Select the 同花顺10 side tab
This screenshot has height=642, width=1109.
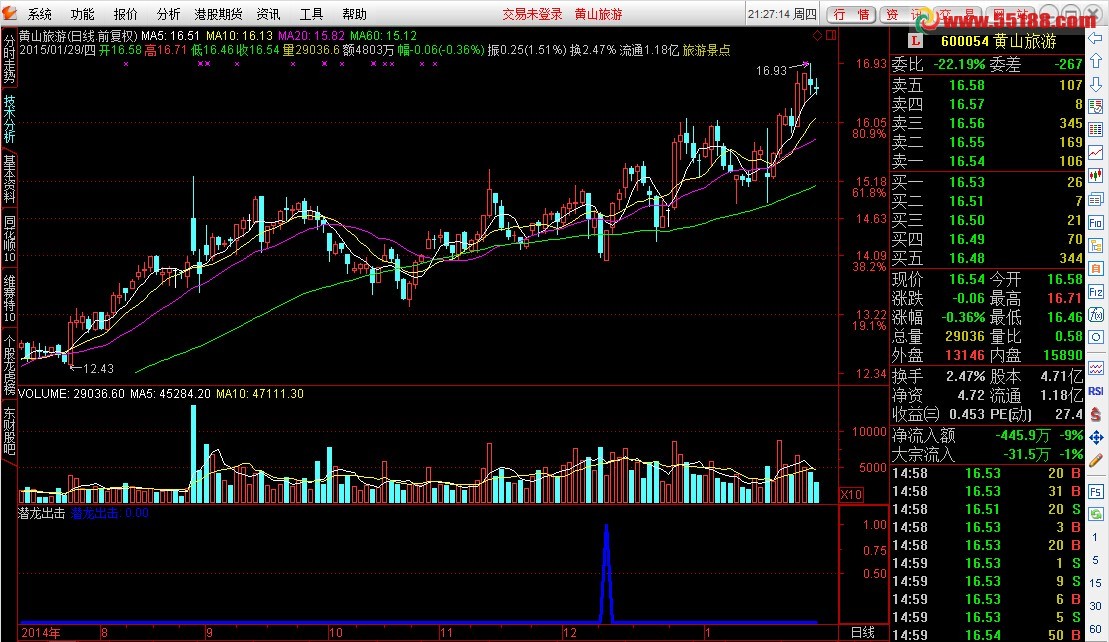coord(9,238)
